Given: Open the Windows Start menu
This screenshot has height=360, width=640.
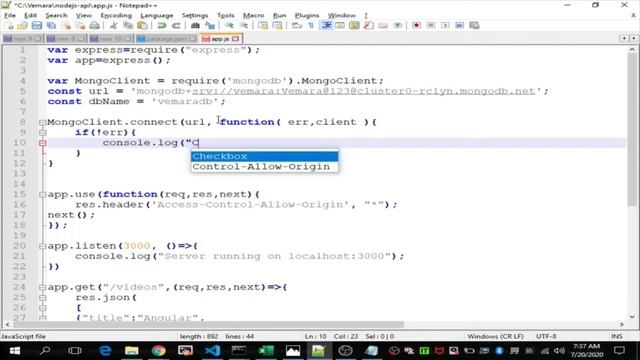Looking at the screenshot, I should coord(15,351).
